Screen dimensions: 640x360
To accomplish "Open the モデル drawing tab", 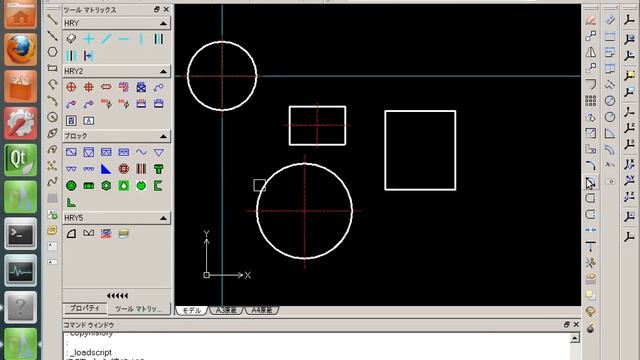I will click(191, 310).
